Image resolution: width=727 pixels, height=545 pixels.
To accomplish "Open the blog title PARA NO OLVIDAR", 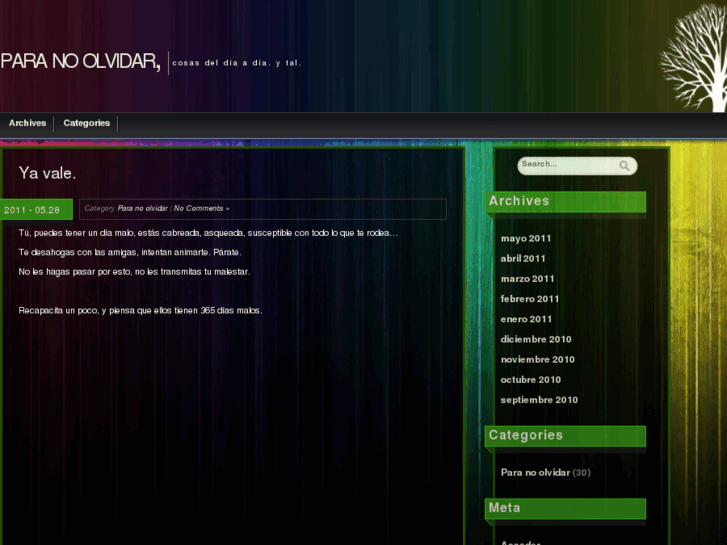I will pos(80,61).
